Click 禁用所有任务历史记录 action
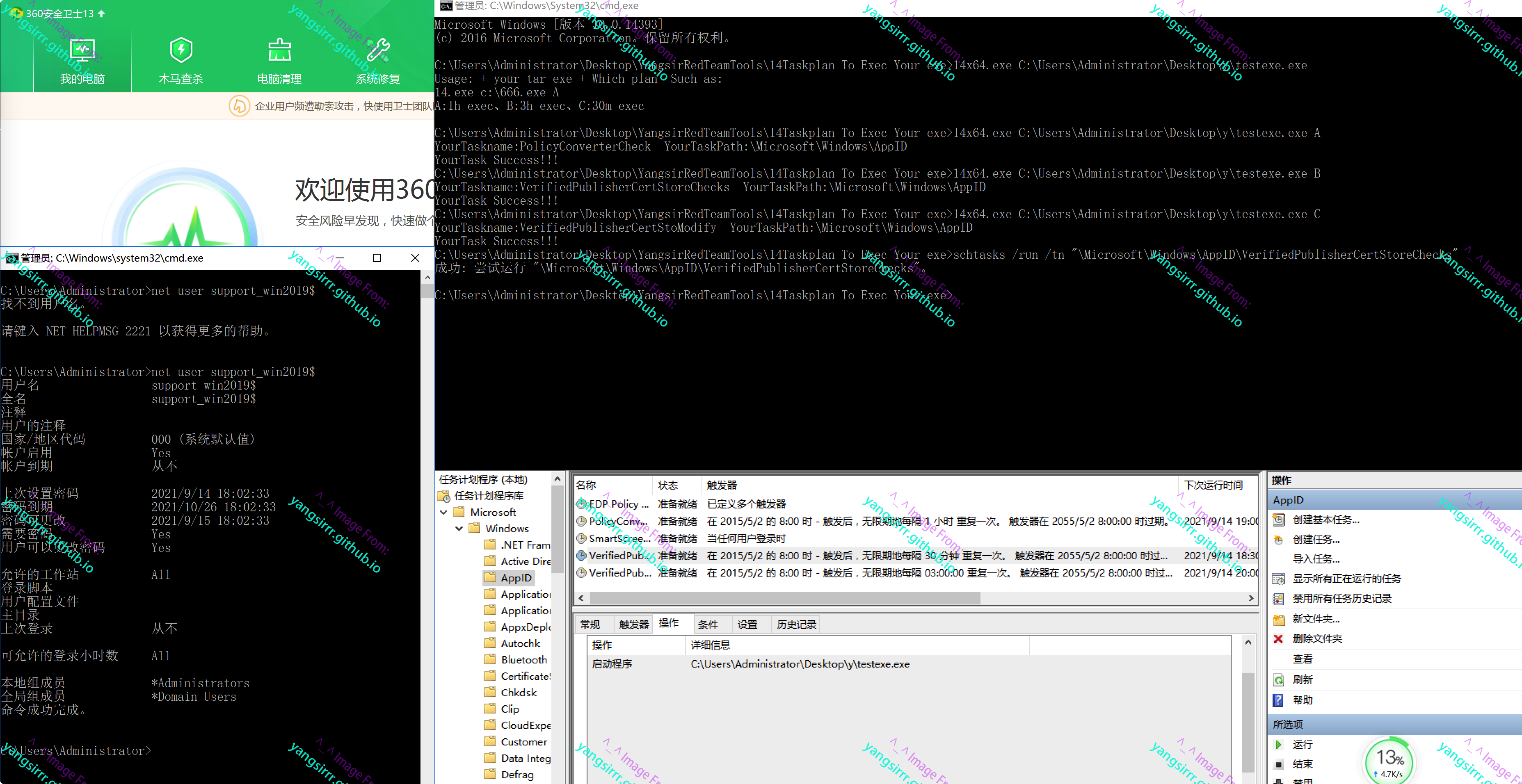 pyautogui.click(x=1341, y=599)
